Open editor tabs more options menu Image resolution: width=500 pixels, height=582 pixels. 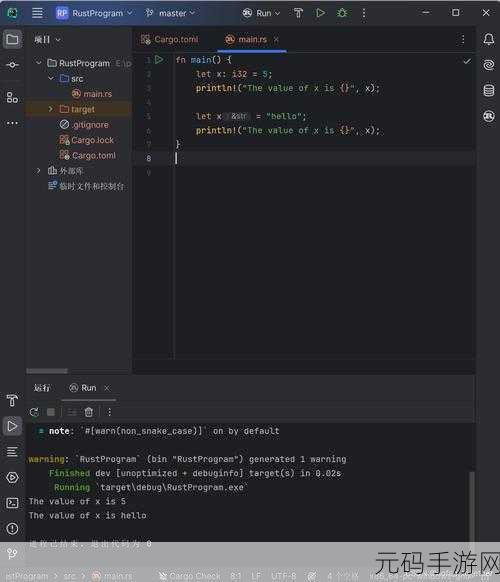(x=463, y=39)
